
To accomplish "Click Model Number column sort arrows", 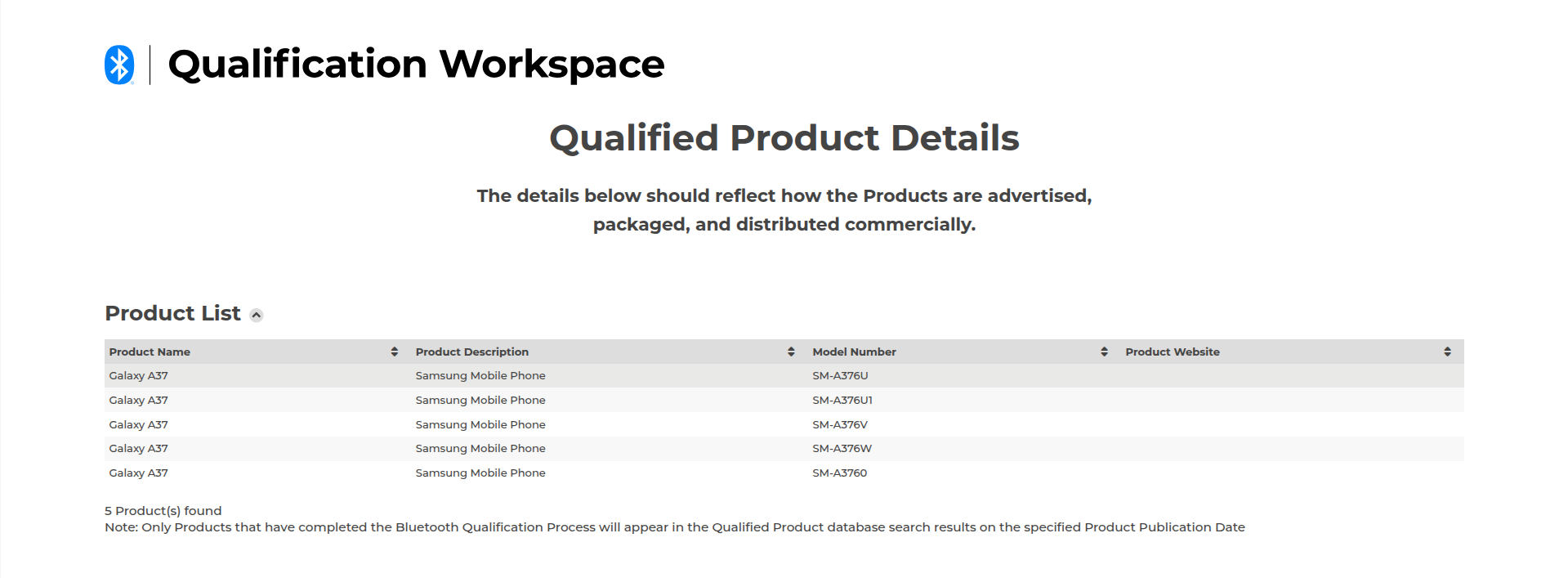I will (1104, 352).
